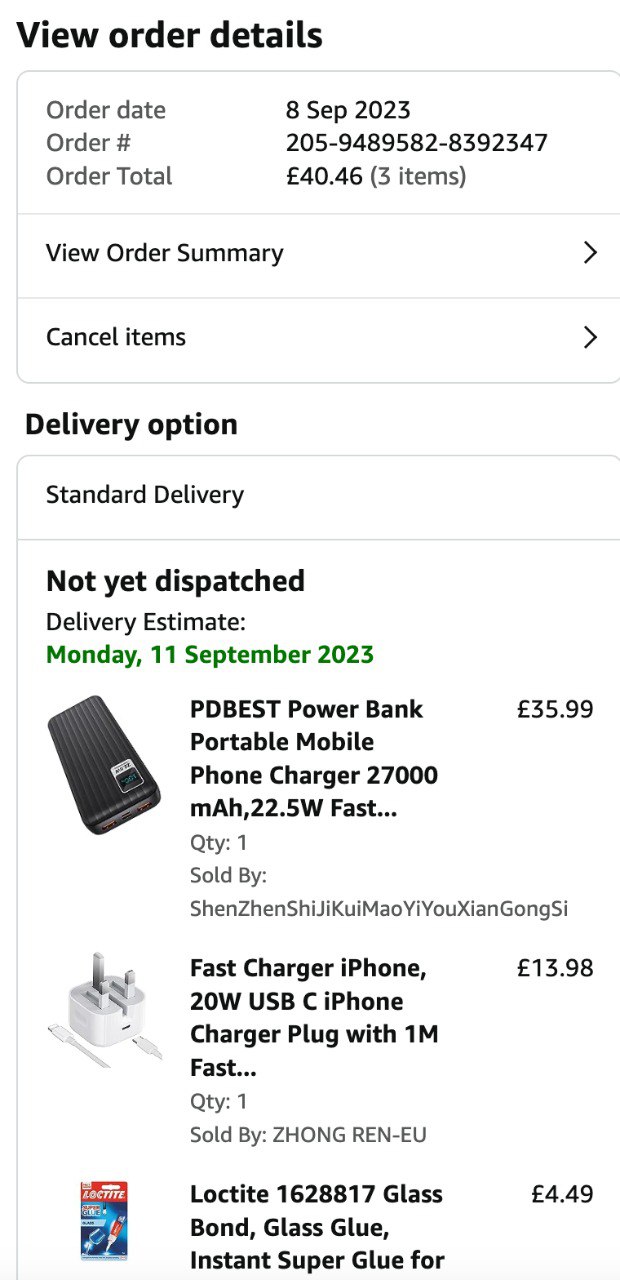Open the View Order Summary chevron arrow
The image size is (620, 1280).
590,253
